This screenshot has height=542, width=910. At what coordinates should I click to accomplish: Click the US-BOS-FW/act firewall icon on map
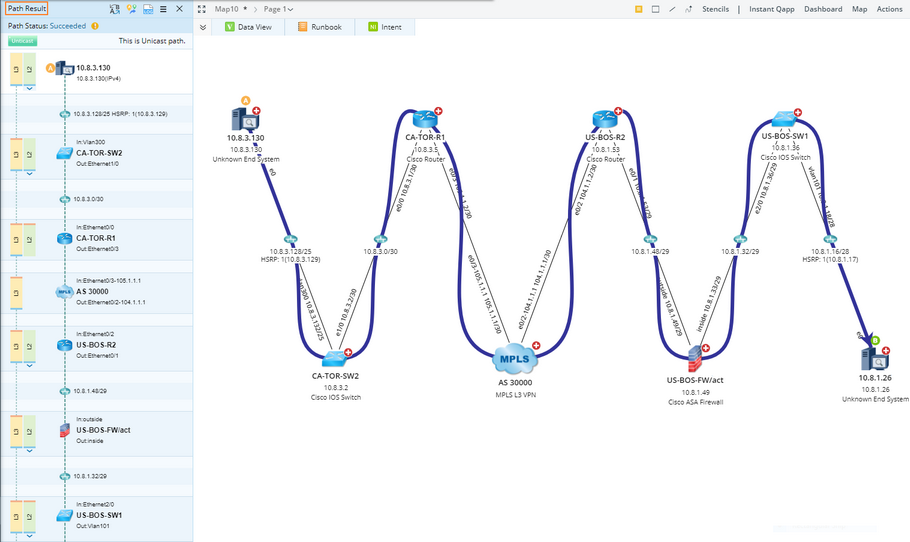tap(695, 359)
